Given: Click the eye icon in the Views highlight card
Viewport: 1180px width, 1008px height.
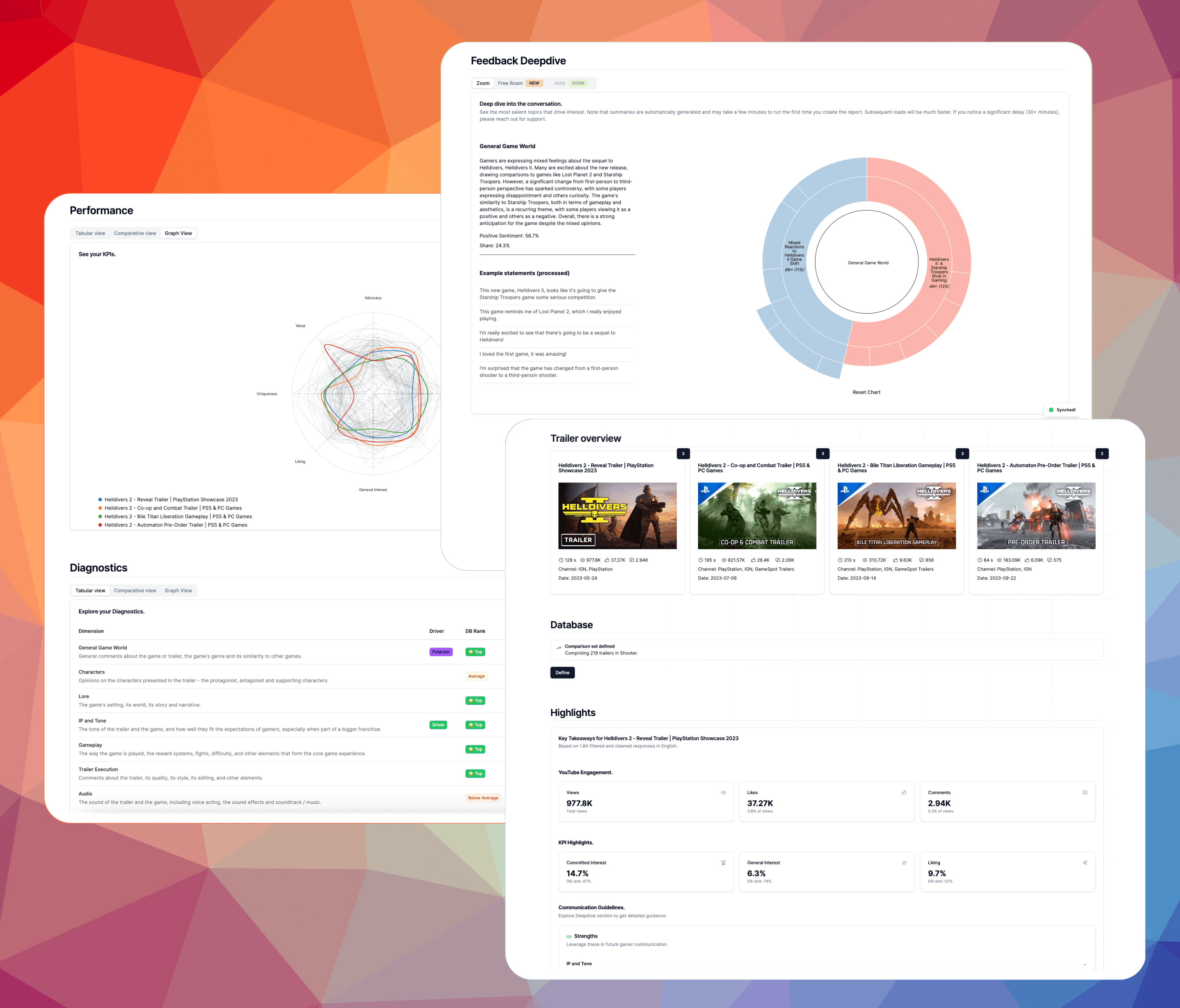Looking at the screenshot, I should 723,793.
